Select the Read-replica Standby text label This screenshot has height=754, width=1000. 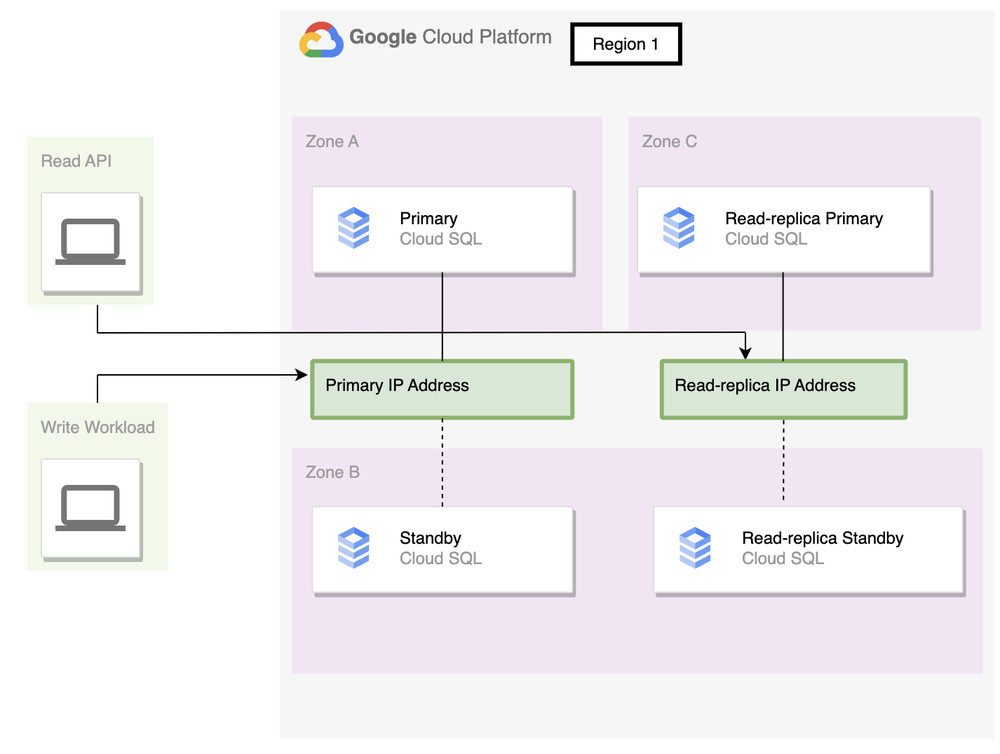click(x=822, y=539)
